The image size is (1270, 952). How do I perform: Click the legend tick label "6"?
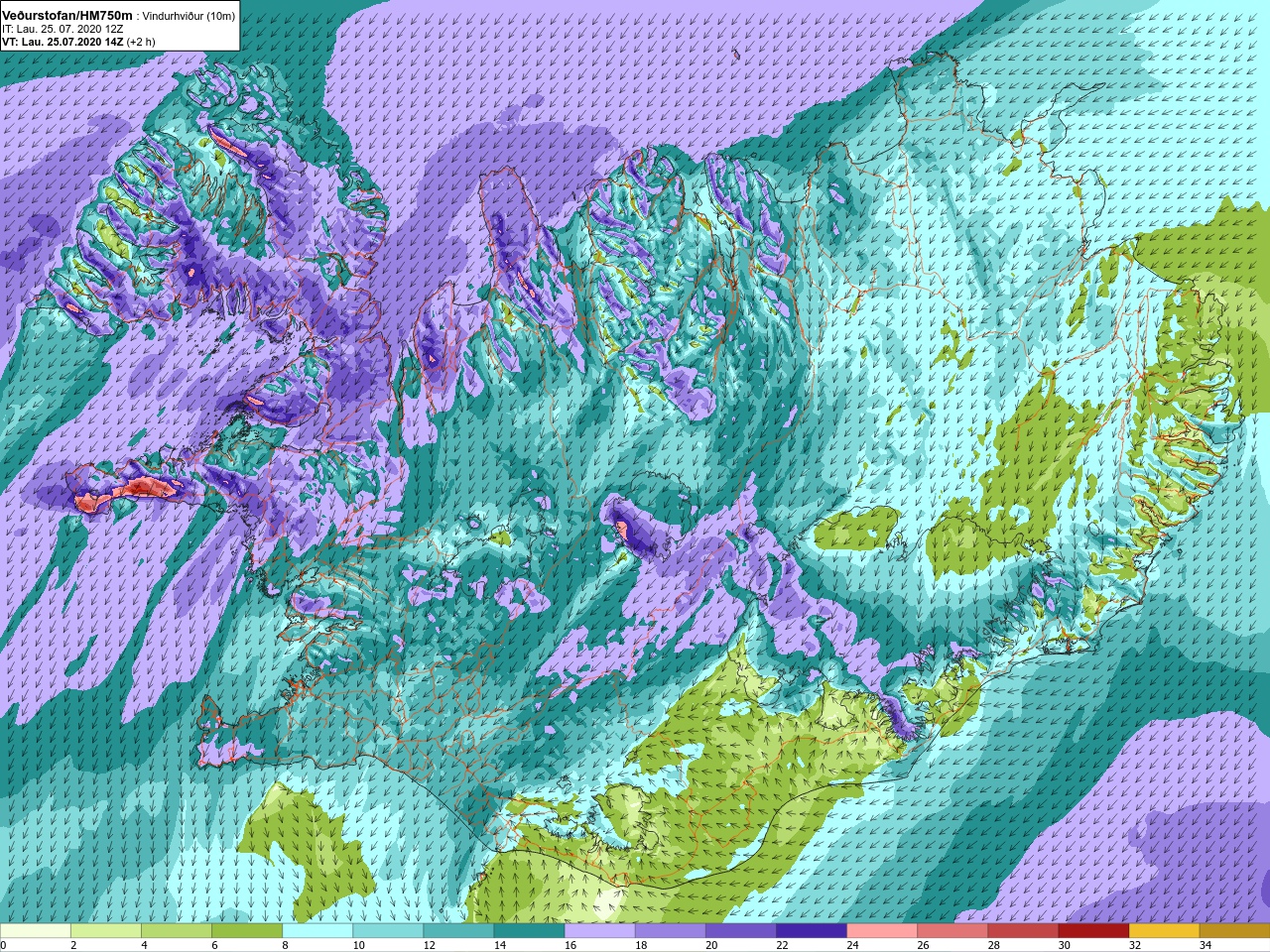tap(214, 945)
